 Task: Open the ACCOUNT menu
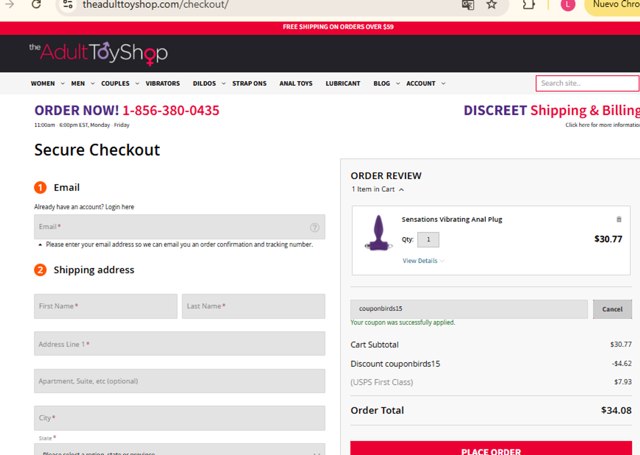point(421,83)
